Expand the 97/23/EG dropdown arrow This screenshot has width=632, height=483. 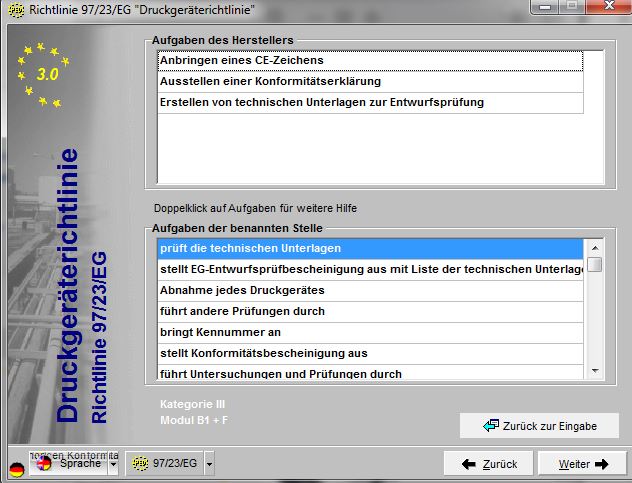point(209,464)
